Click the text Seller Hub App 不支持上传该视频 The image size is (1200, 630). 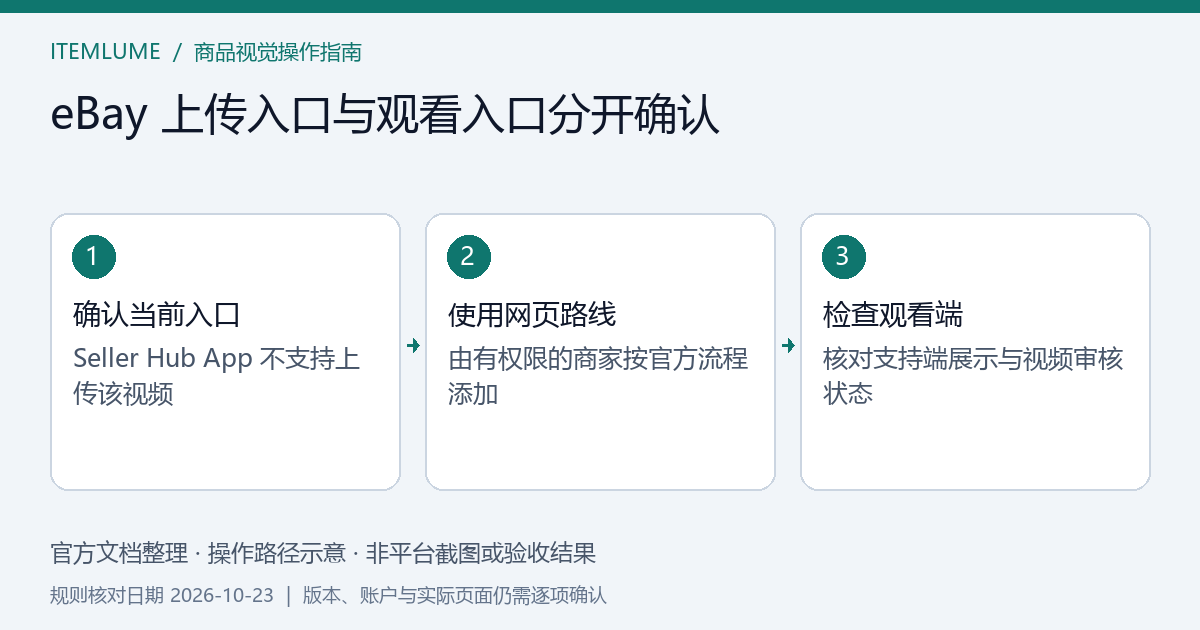click(217, 376)
